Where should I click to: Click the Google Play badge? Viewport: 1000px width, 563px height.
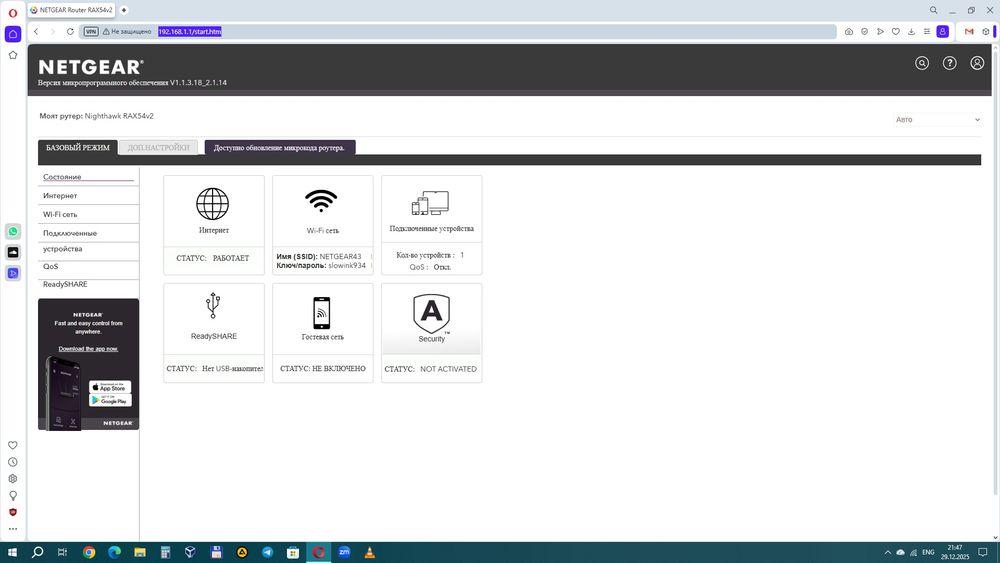tap(110, 400)
